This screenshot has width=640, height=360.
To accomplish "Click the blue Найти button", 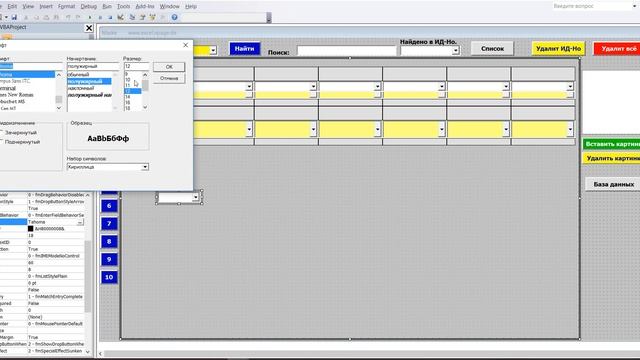I will pyautogui.click(x=244, y=49).
